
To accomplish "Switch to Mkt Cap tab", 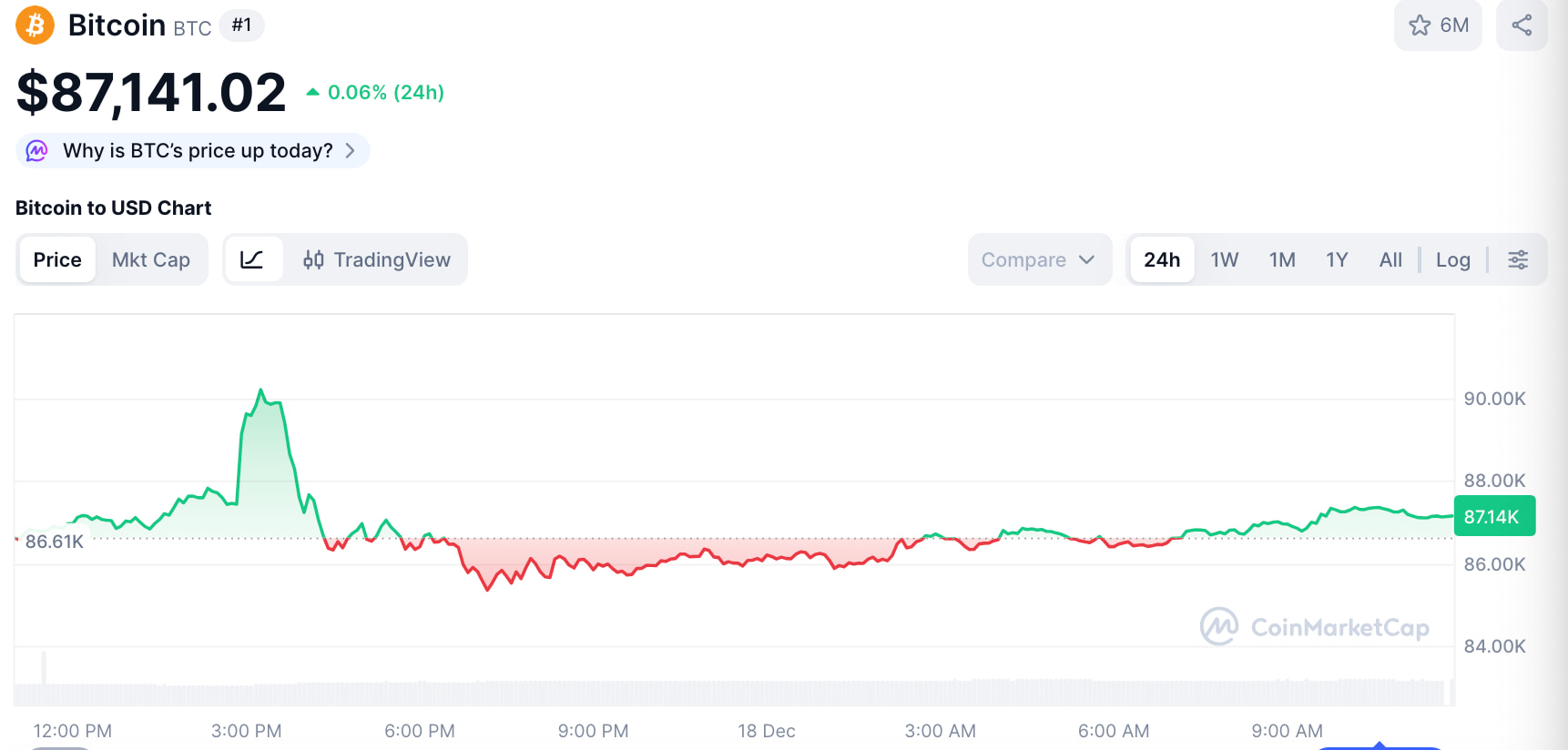I will click(151, 259).
